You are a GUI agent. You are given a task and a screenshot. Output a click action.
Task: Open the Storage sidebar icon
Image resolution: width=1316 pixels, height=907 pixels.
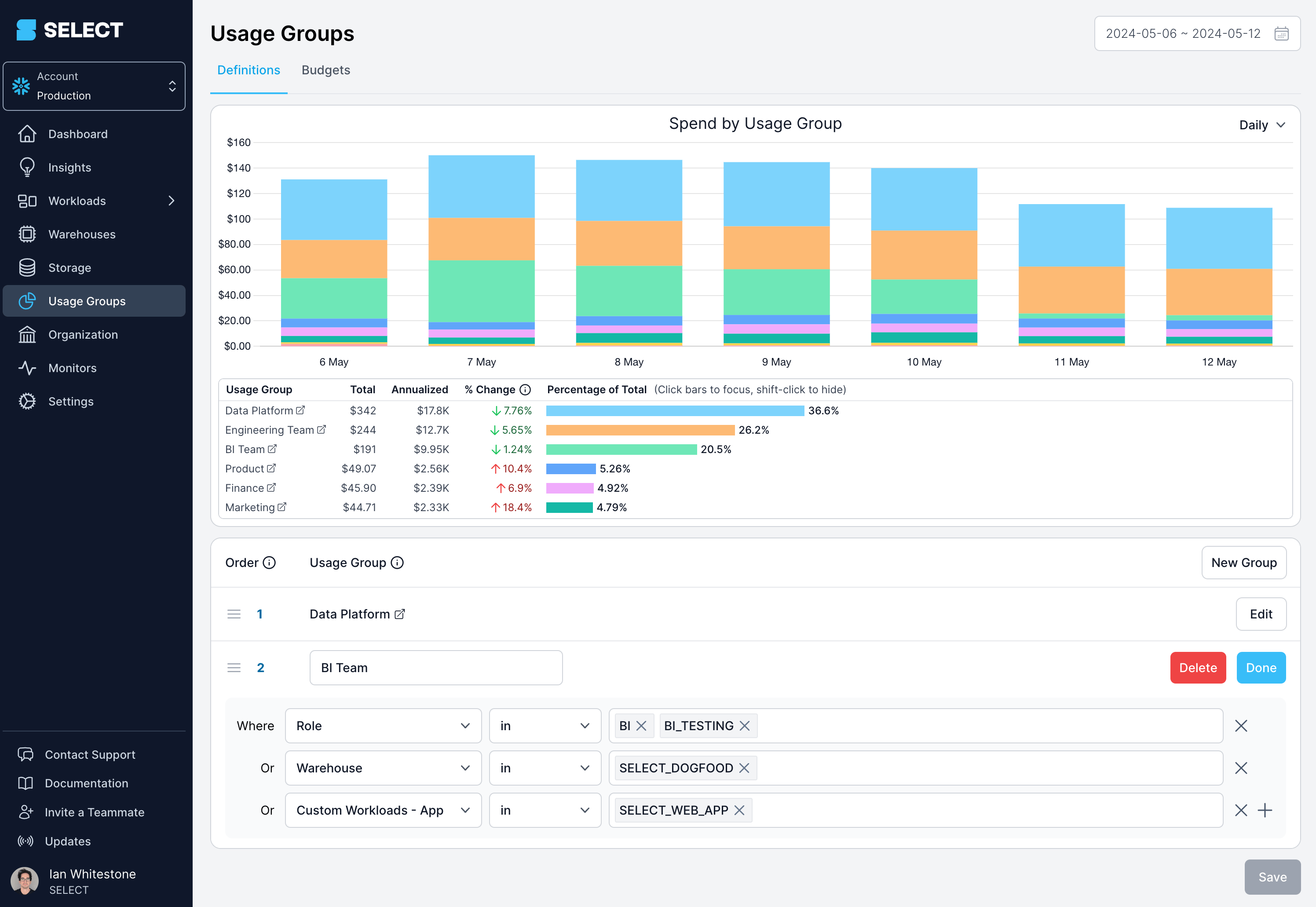27,267
